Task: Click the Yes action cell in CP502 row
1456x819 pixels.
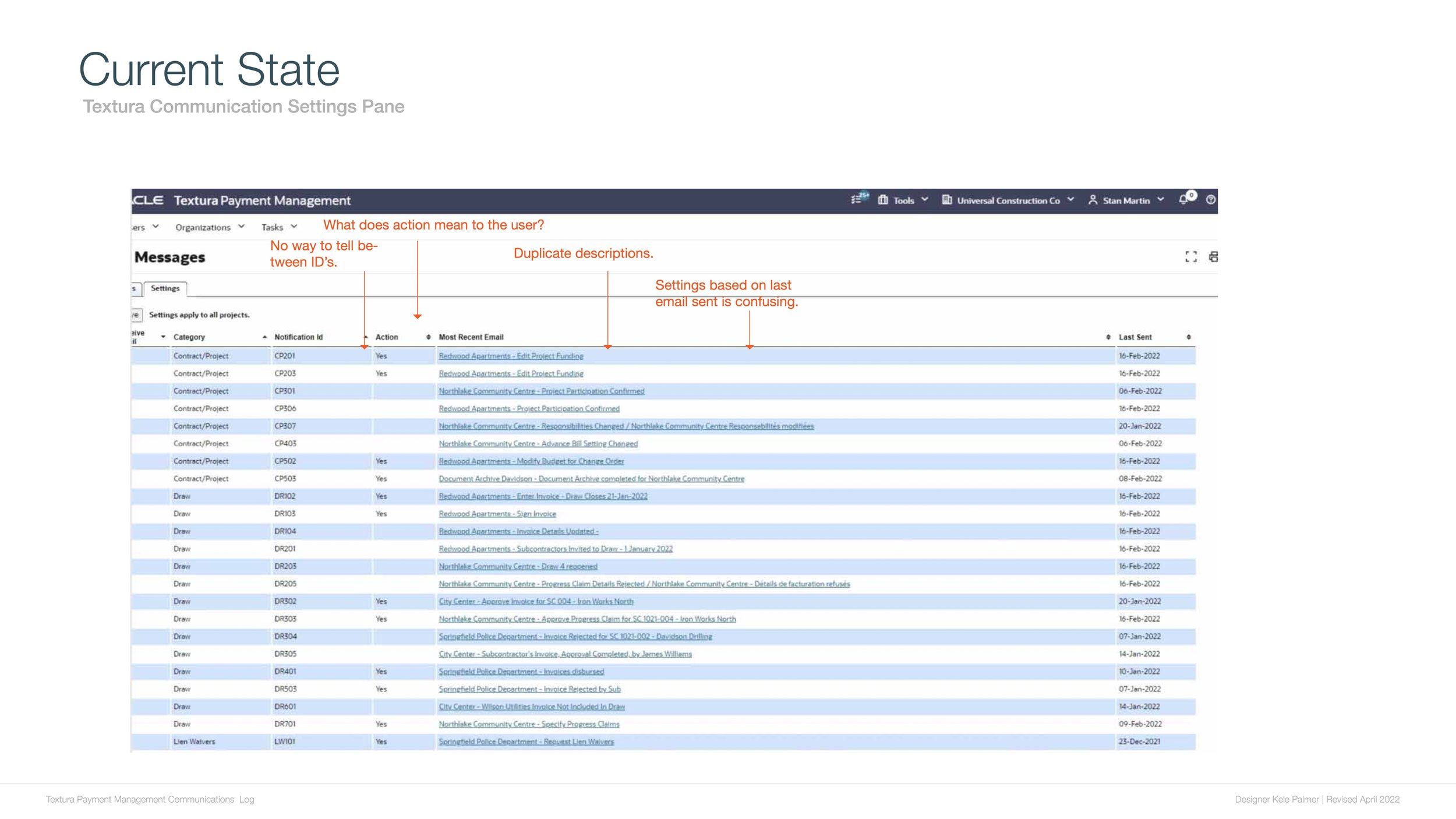Action: point(381,461)
